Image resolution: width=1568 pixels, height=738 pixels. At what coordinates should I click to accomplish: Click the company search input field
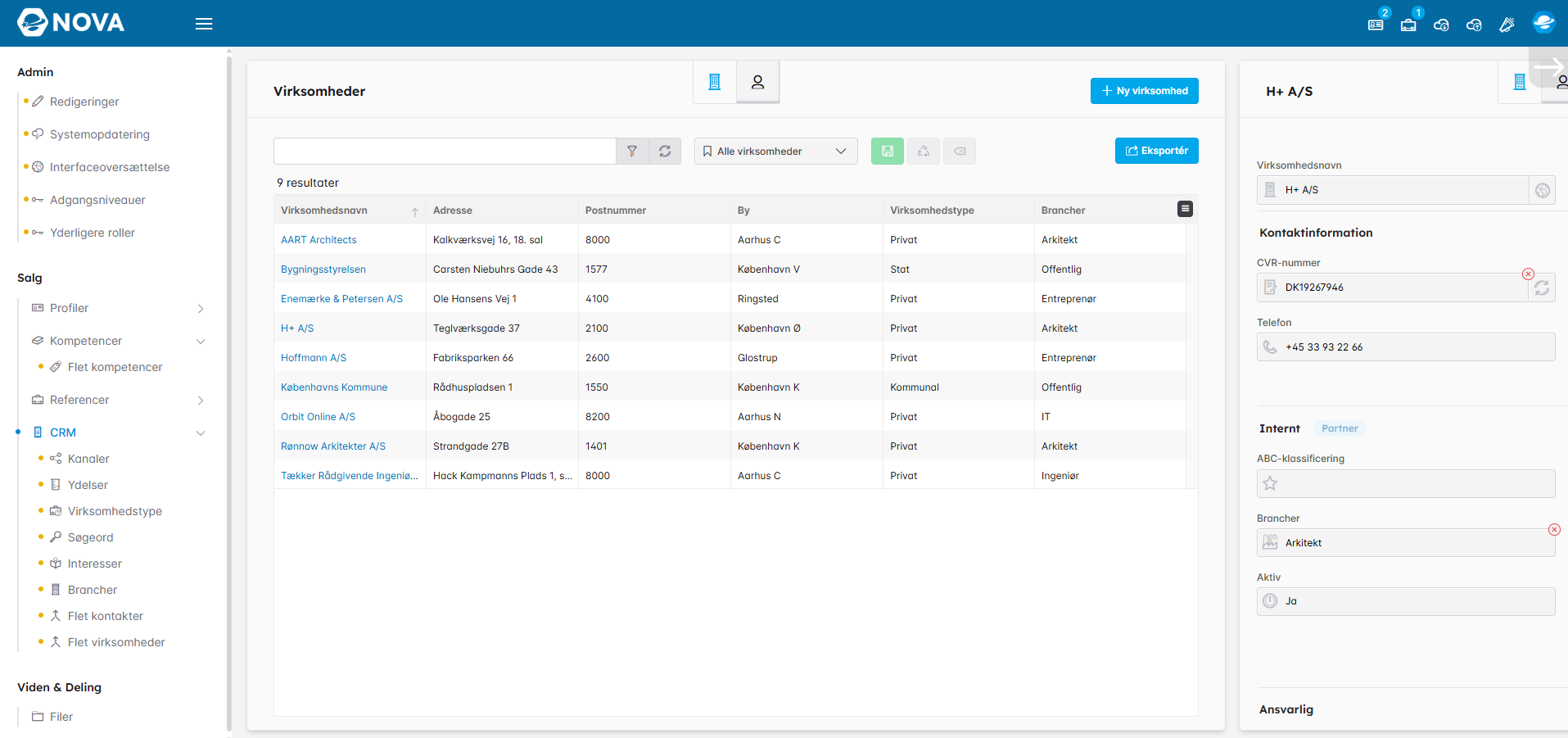(x=445, y=151)
